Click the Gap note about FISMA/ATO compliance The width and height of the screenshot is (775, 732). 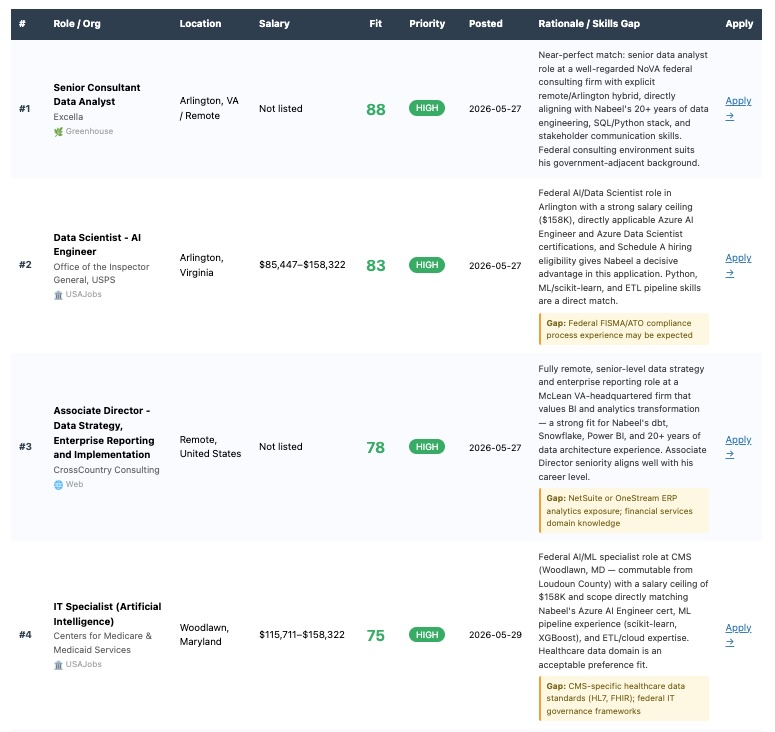click(624, 329)
